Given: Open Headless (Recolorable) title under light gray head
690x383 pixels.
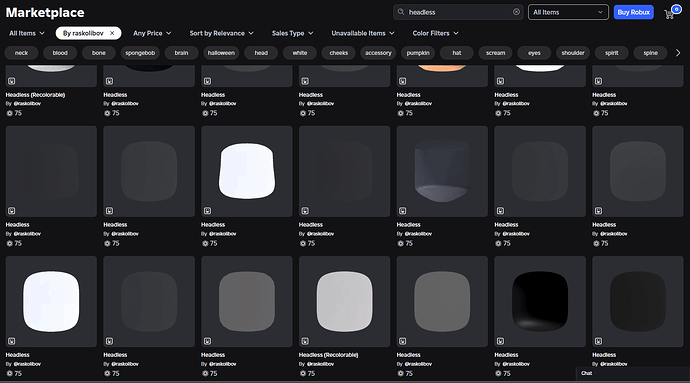Looking at the screenshot, I should [328, 355].
